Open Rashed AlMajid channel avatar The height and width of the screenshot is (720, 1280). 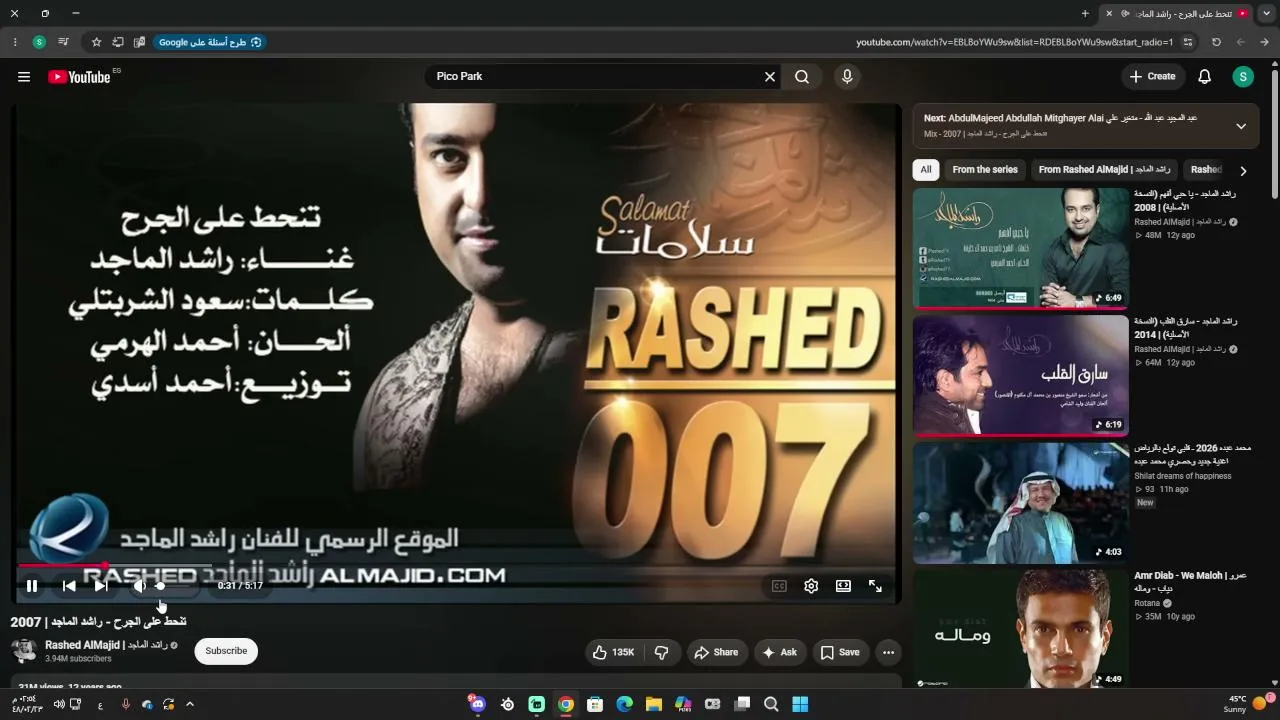coord(24,651)
